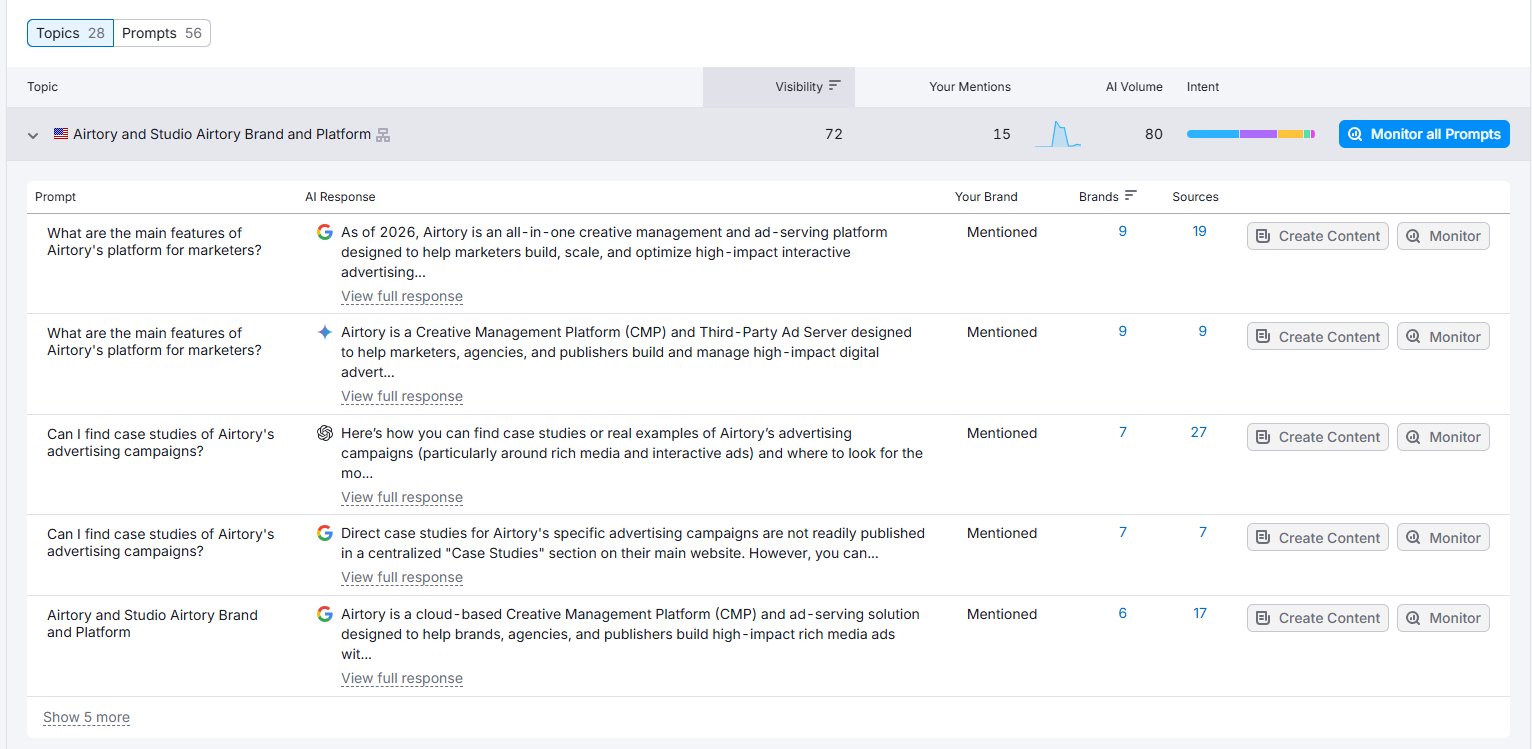Click the Gemini sparkle icon on the CMP response
Viewport: 1532px width, 749px height.
[325, 332]
